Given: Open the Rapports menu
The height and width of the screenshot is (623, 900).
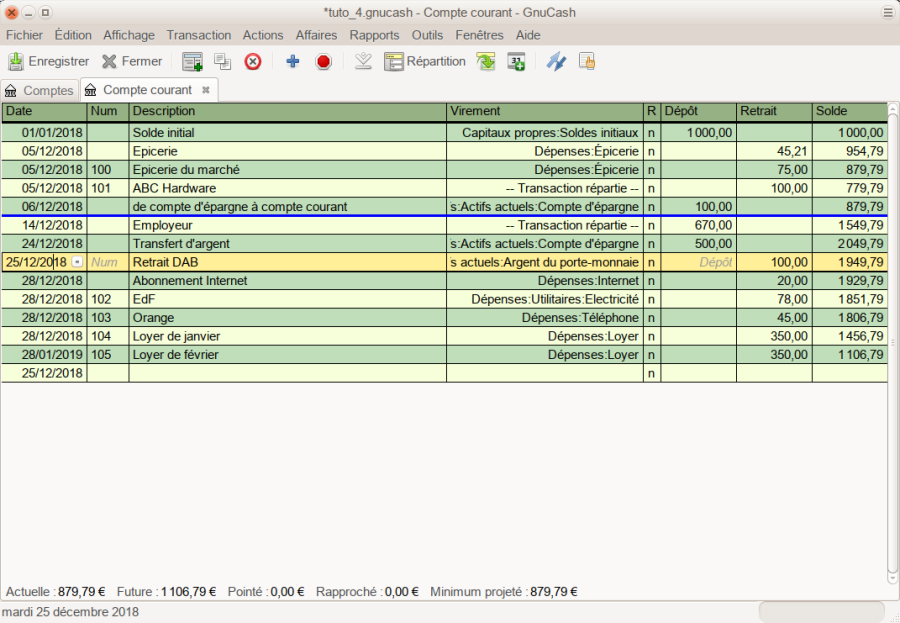Looking at the screenshot, I should 374,35.
